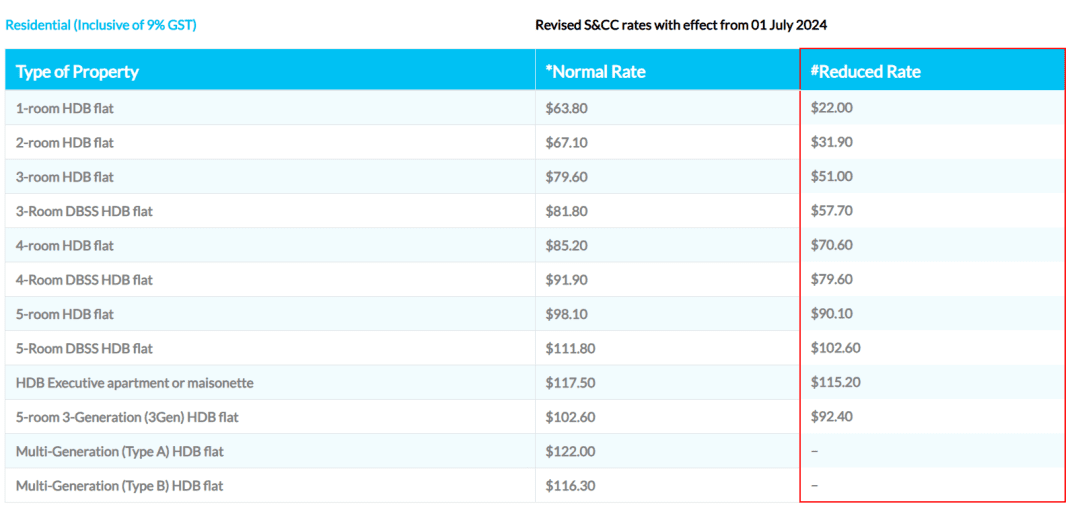Click the $70.60 reduced rate for 4-room flat

tap(832, 245)
